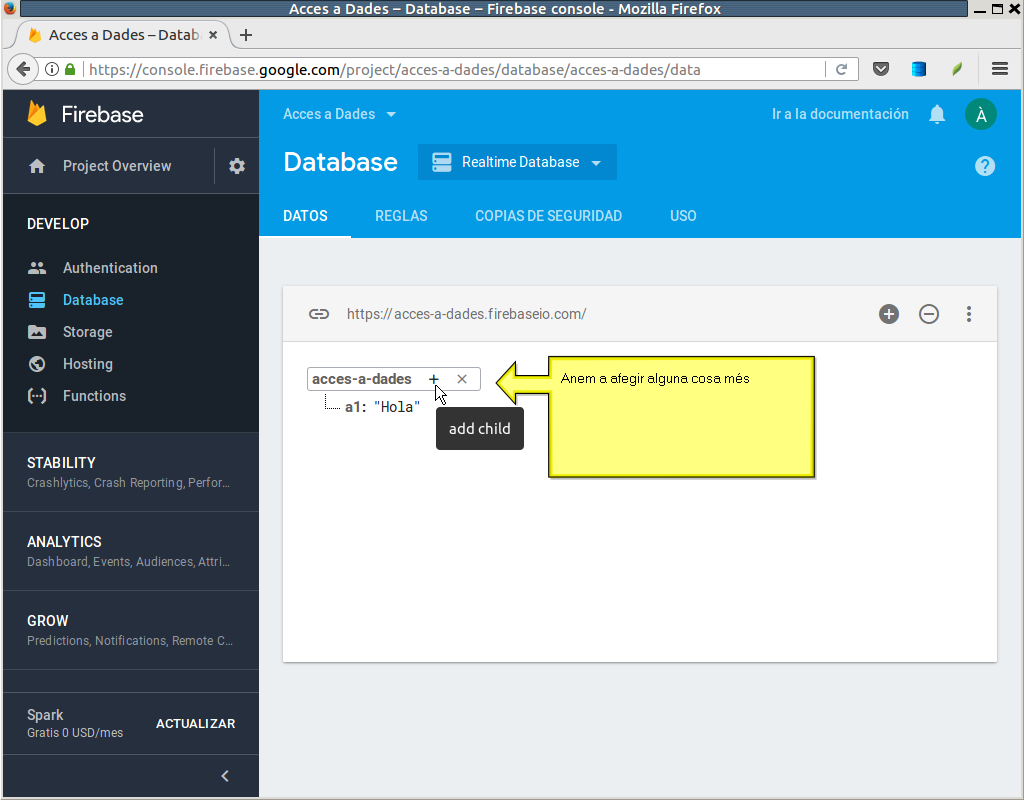
Task: Click the Database sidebar icon
Action: point(37,300)
